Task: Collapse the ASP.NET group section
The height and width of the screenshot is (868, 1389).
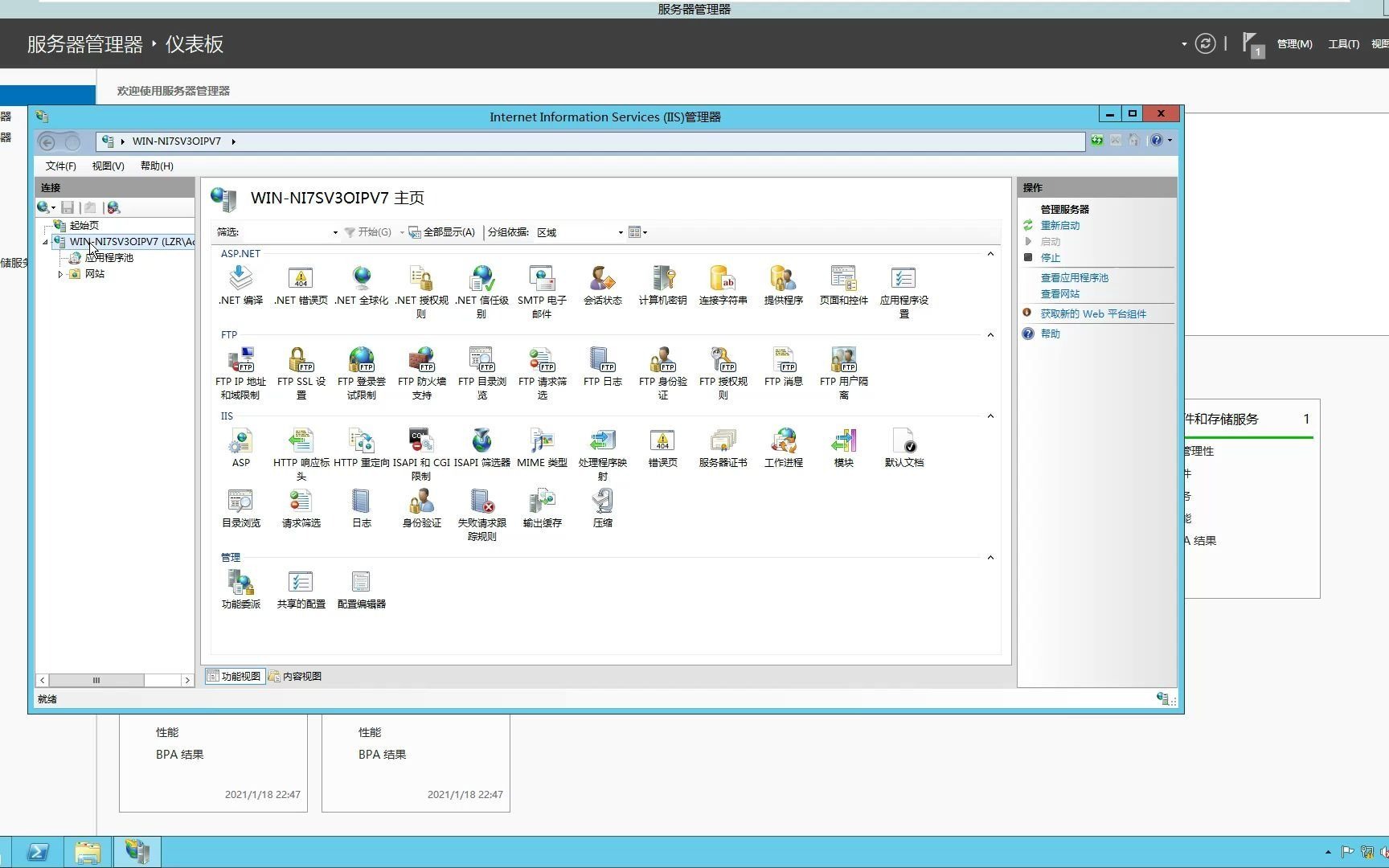Action: (x=990, y=254)
